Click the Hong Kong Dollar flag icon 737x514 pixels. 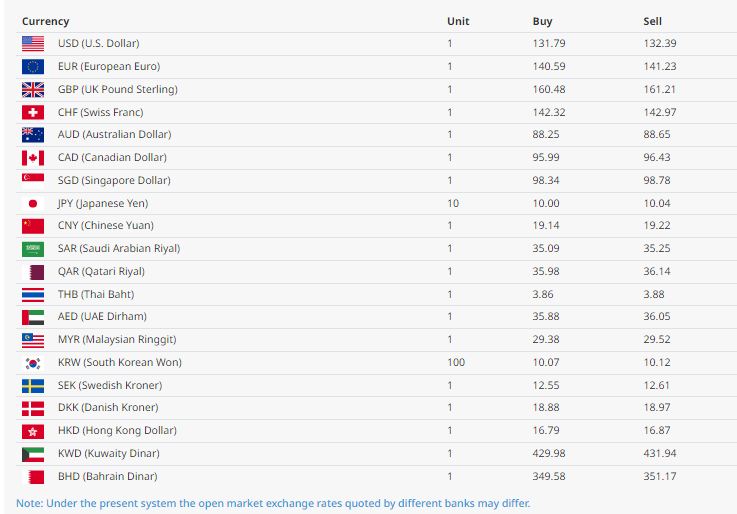[33, 430]
